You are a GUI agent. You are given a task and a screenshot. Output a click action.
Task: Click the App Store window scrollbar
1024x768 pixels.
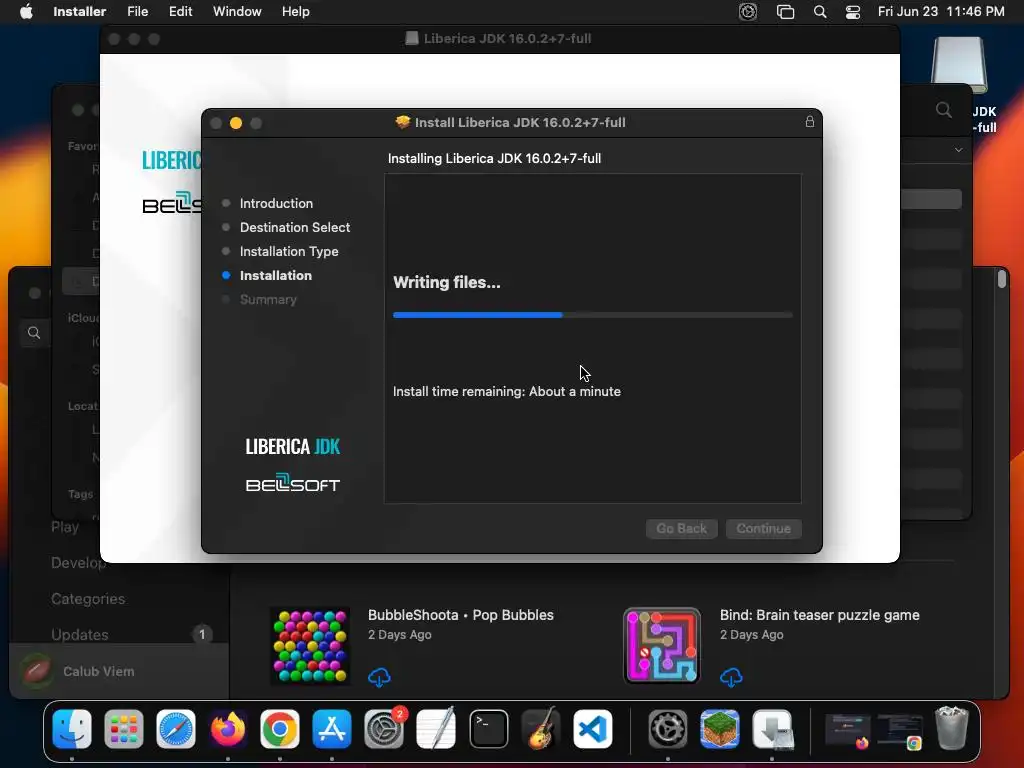[1001, 280]
